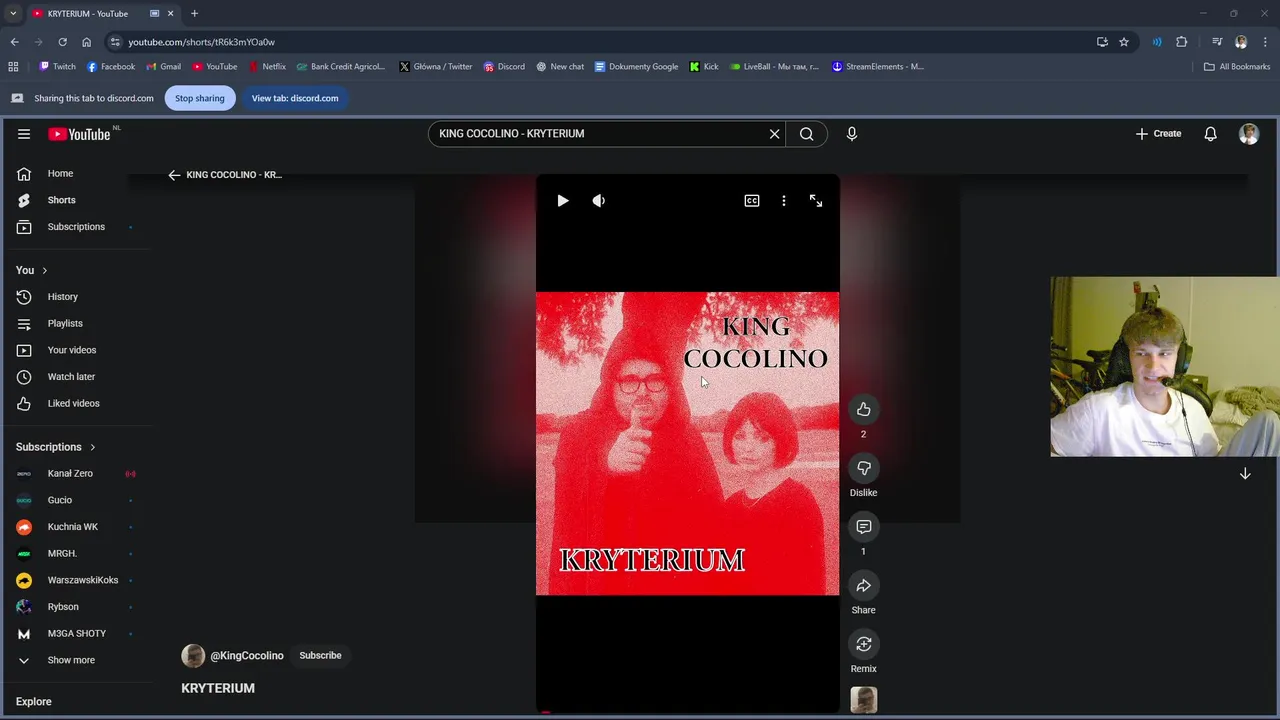Screen dimensions: 1280x720
Task: Open the sound thumbnail below Remix
Action: [x=864, y=700]
